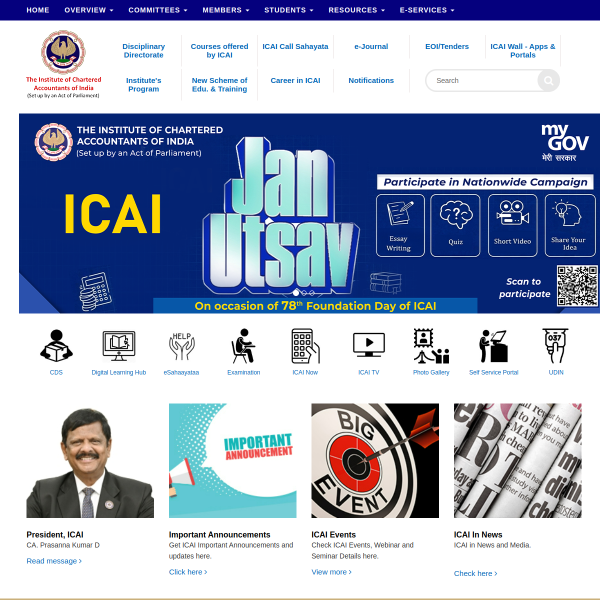The image size is (600, 600).
Task: Click here under Important Announcements
Action: (188, 572)
